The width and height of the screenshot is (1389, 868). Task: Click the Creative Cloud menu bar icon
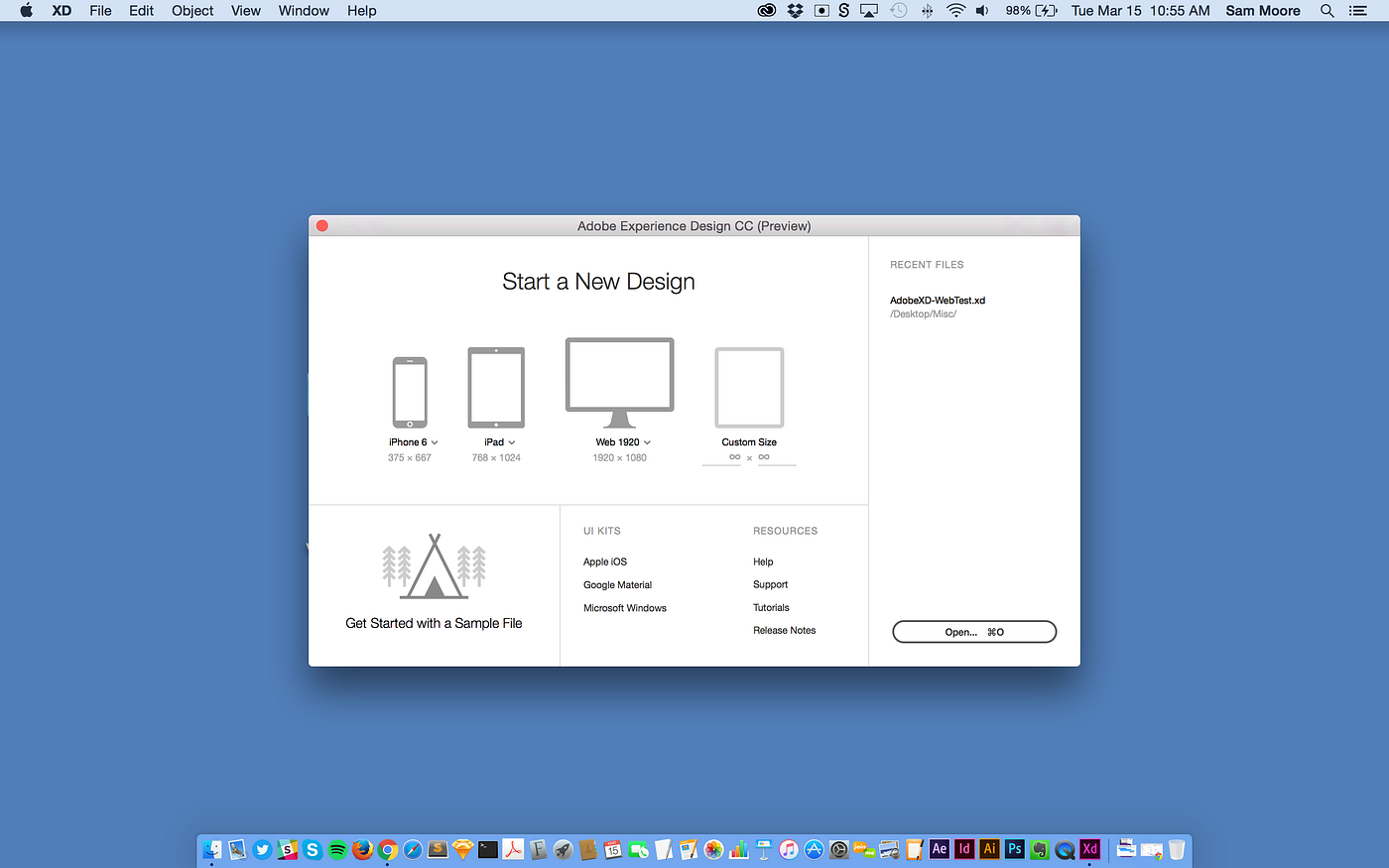766,10
